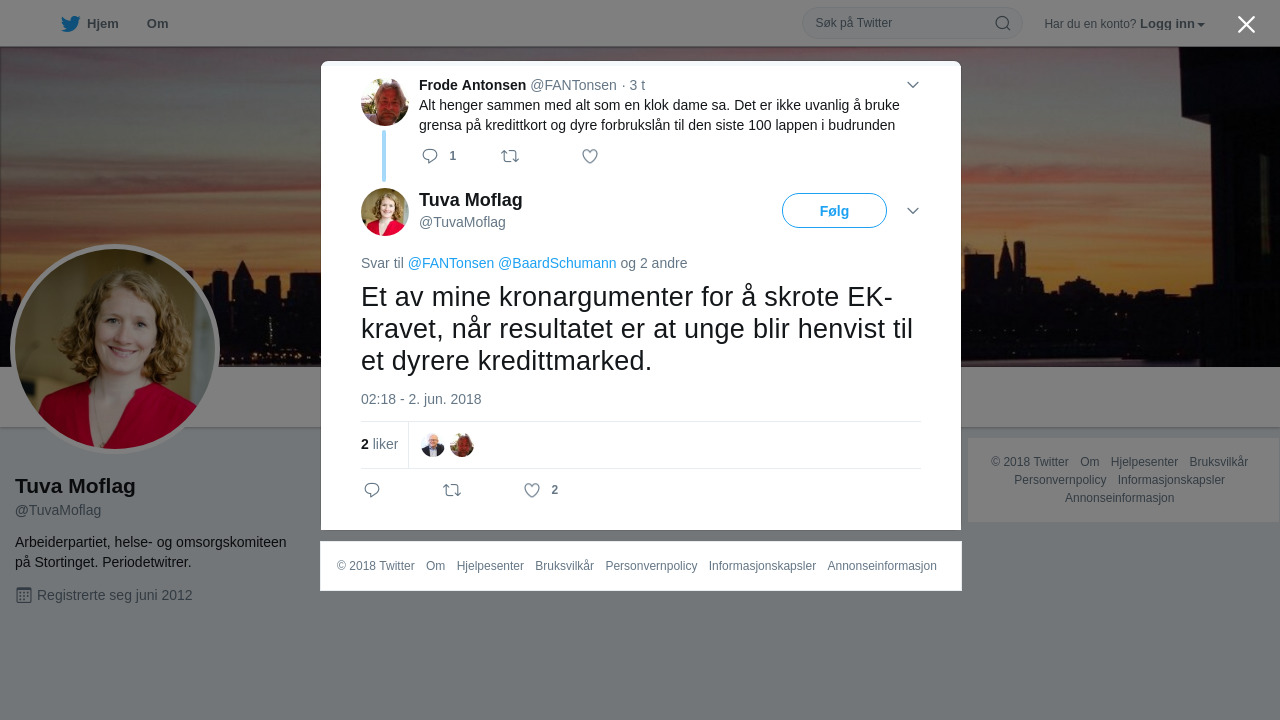The image size is (1280, 720).
Task: Open the @BaardSchumann mention link
Action: tap(557, 263)
